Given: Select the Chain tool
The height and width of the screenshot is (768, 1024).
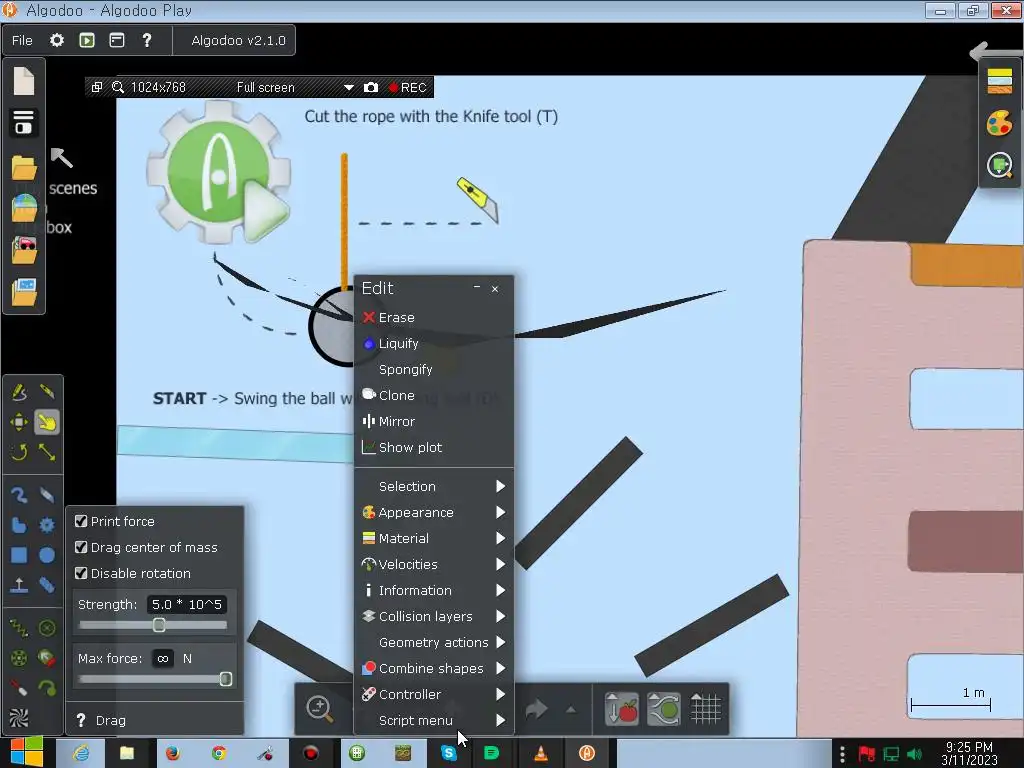Looking at the screenshot, I should pyautogui.click(x=47, y=585).
